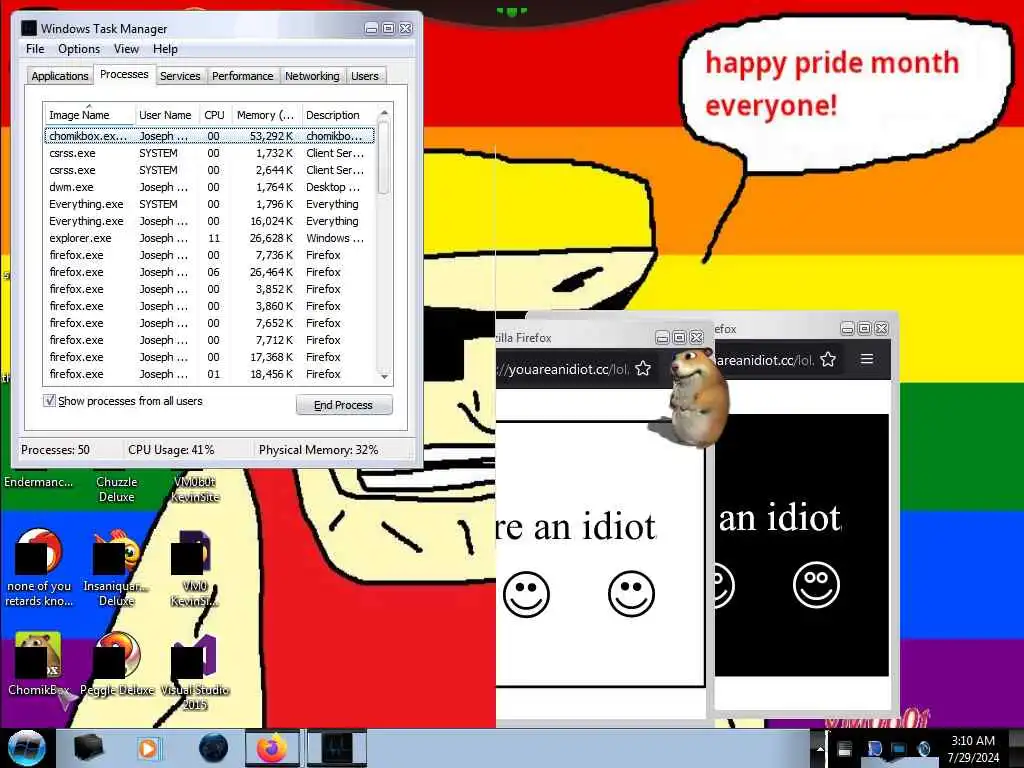Click the Task Manager title bar icon

point(29,28)
